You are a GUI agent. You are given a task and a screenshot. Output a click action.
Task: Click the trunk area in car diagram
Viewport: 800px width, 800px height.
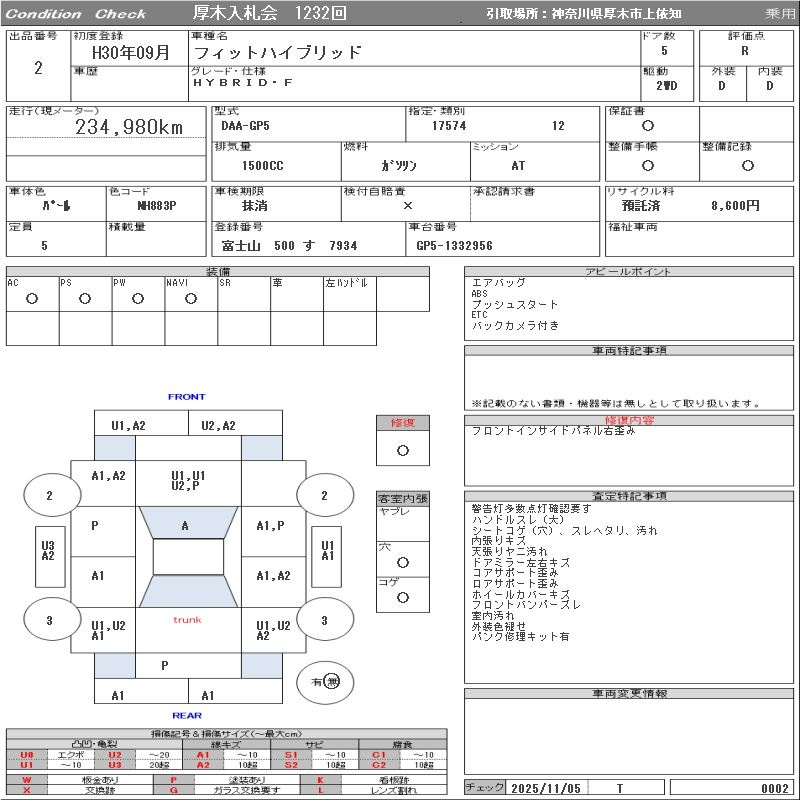187,620
